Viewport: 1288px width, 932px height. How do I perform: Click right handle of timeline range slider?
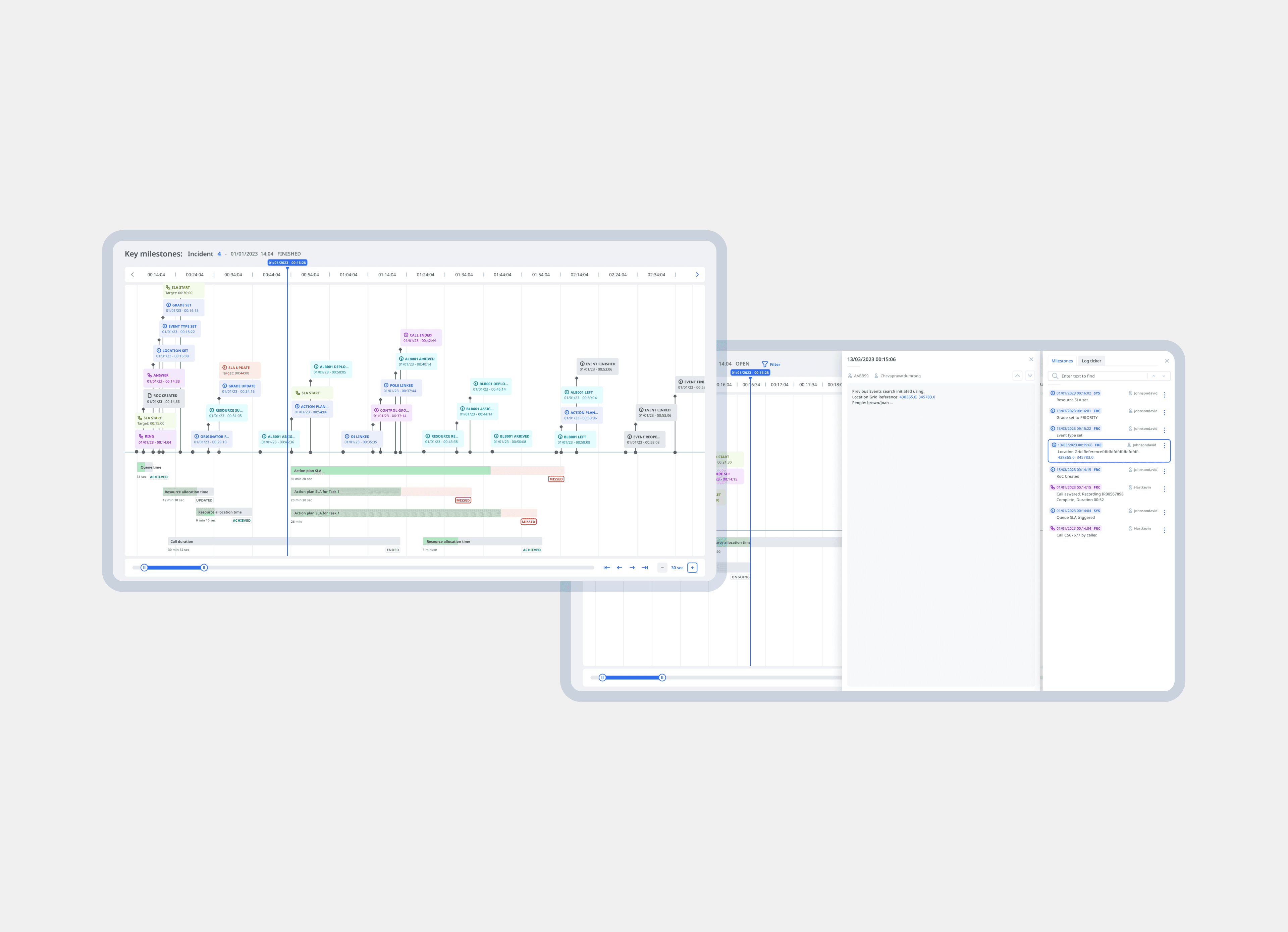[204, 568]
